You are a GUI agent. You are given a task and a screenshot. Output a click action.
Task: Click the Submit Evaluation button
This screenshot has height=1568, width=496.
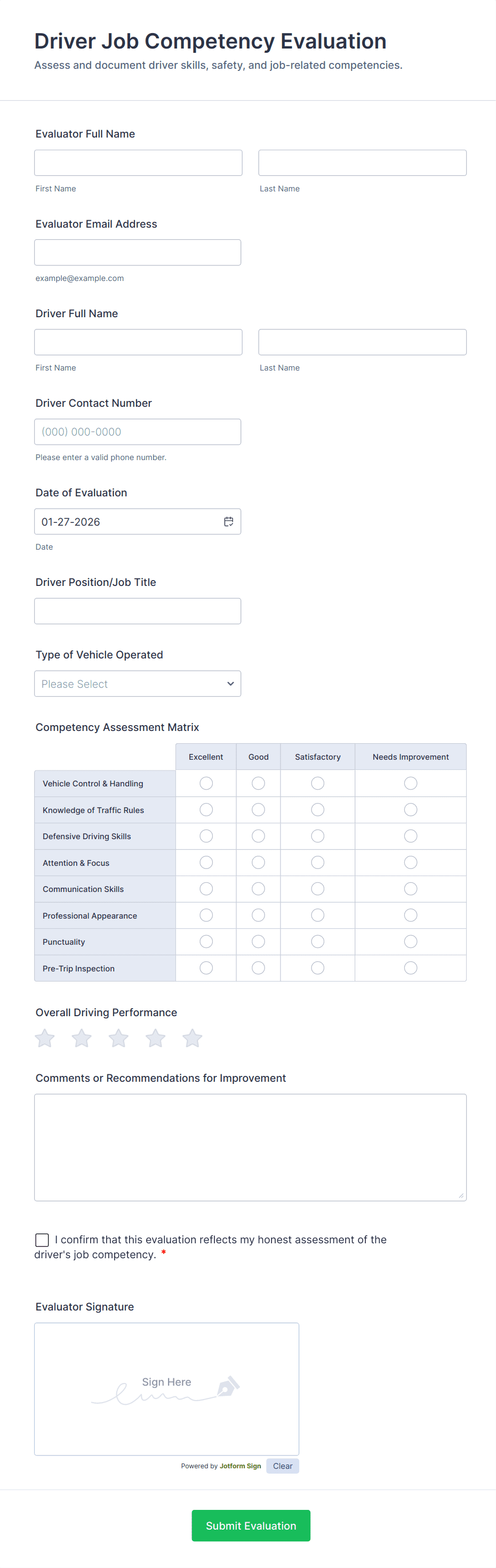(250, 1525)
